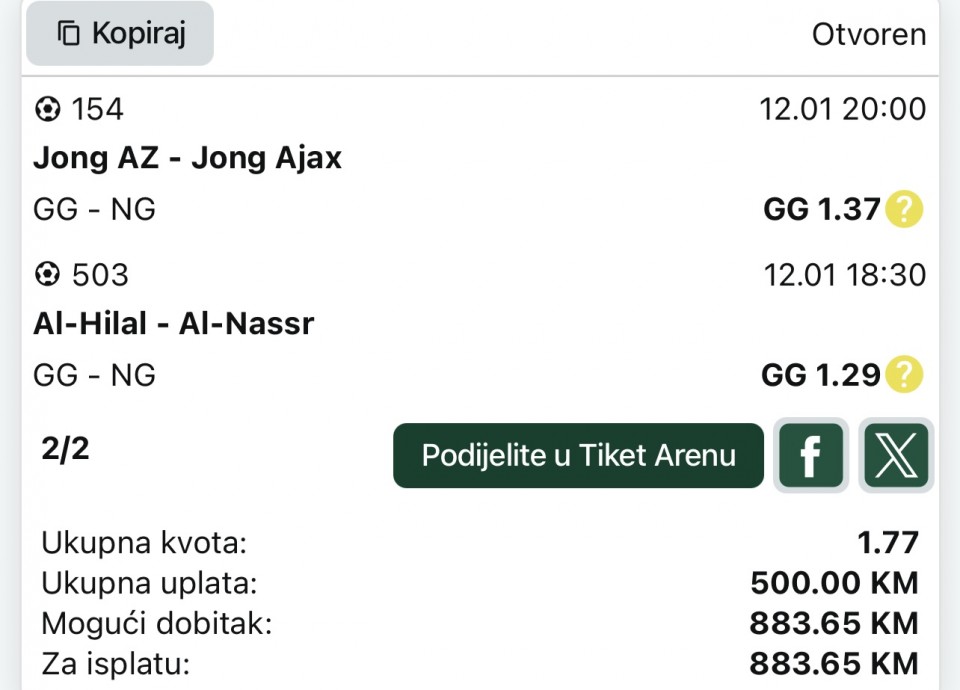The height and width of the screenshot is (690, 960).
Task: Click the Ukupna uplata 500.00 KM amount
Action: coord(834,583)
